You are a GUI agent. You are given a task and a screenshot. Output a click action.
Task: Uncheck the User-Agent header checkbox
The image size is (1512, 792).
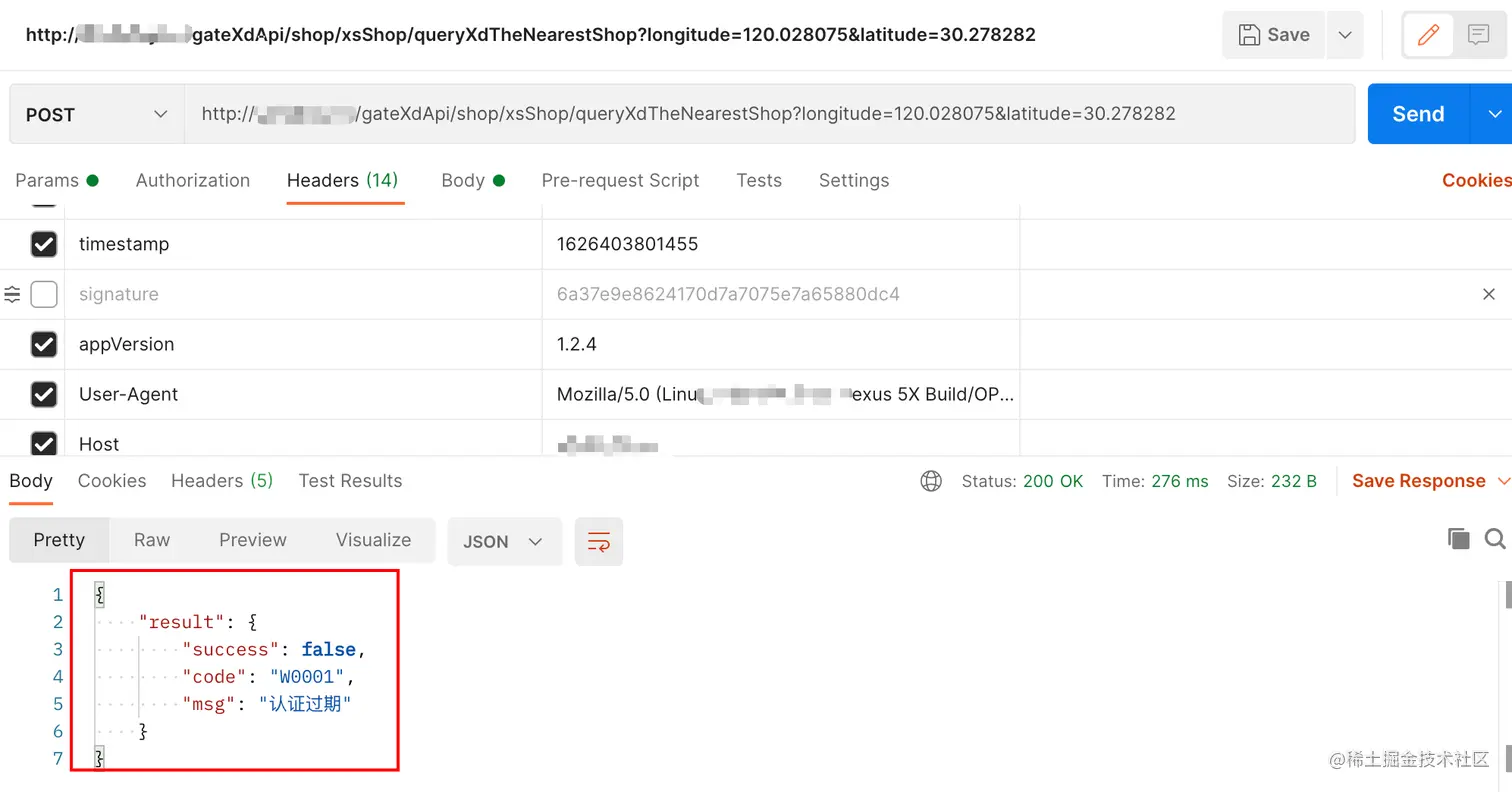pos(44,394)
